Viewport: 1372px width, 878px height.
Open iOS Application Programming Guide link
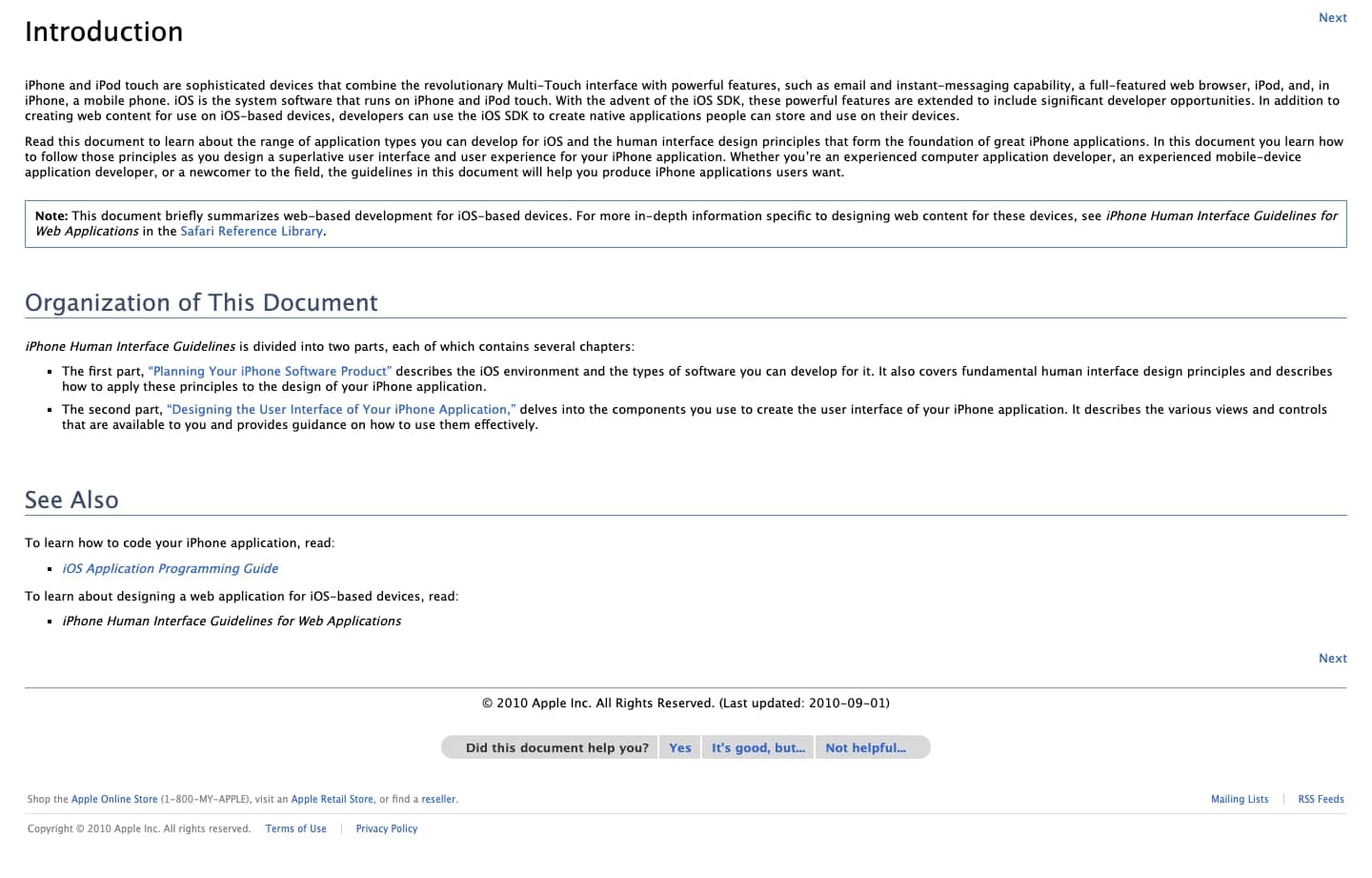(171, 569)
